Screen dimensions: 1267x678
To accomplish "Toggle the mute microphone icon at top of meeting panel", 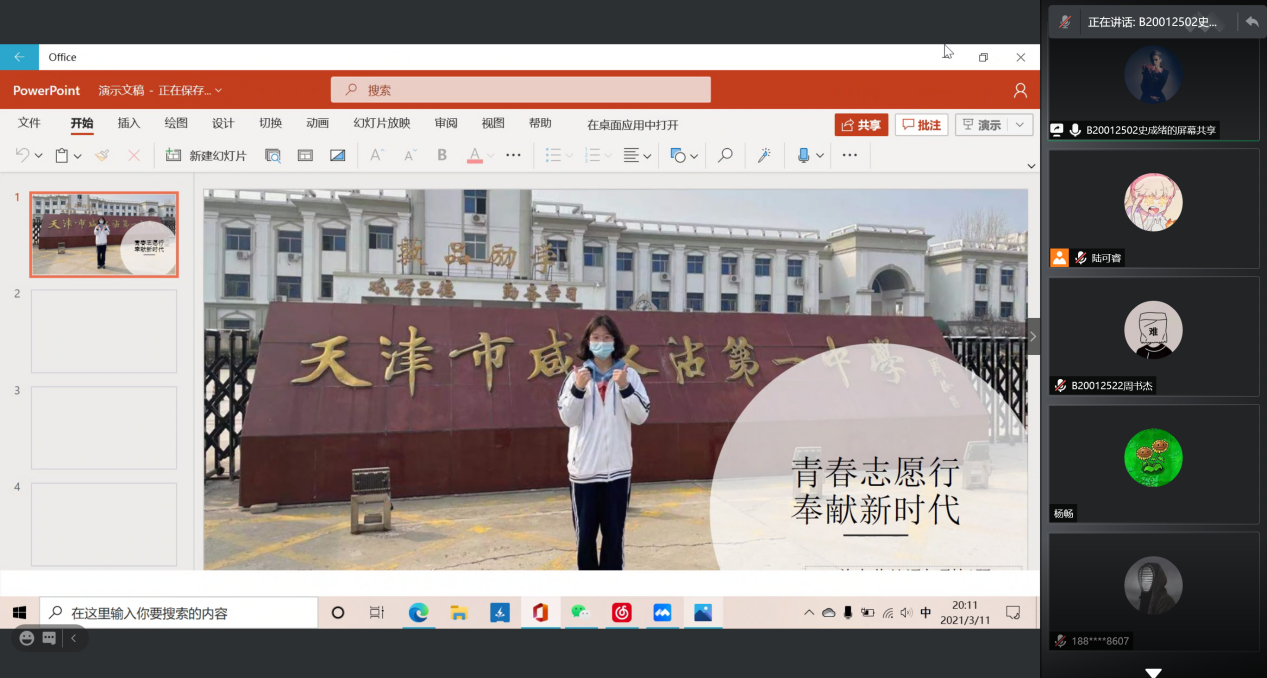I will (x=1066, y=21).
